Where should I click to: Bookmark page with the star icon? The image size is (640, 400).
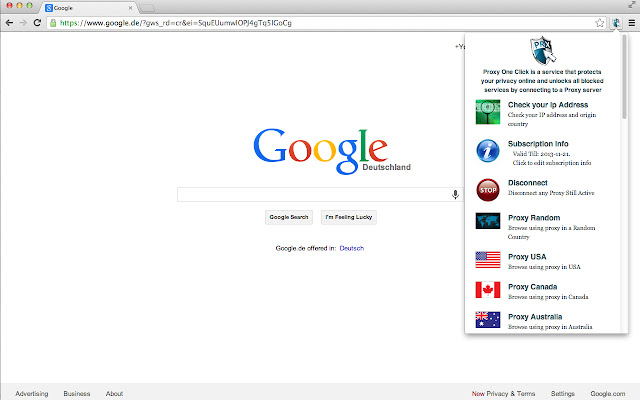[599, 23]
